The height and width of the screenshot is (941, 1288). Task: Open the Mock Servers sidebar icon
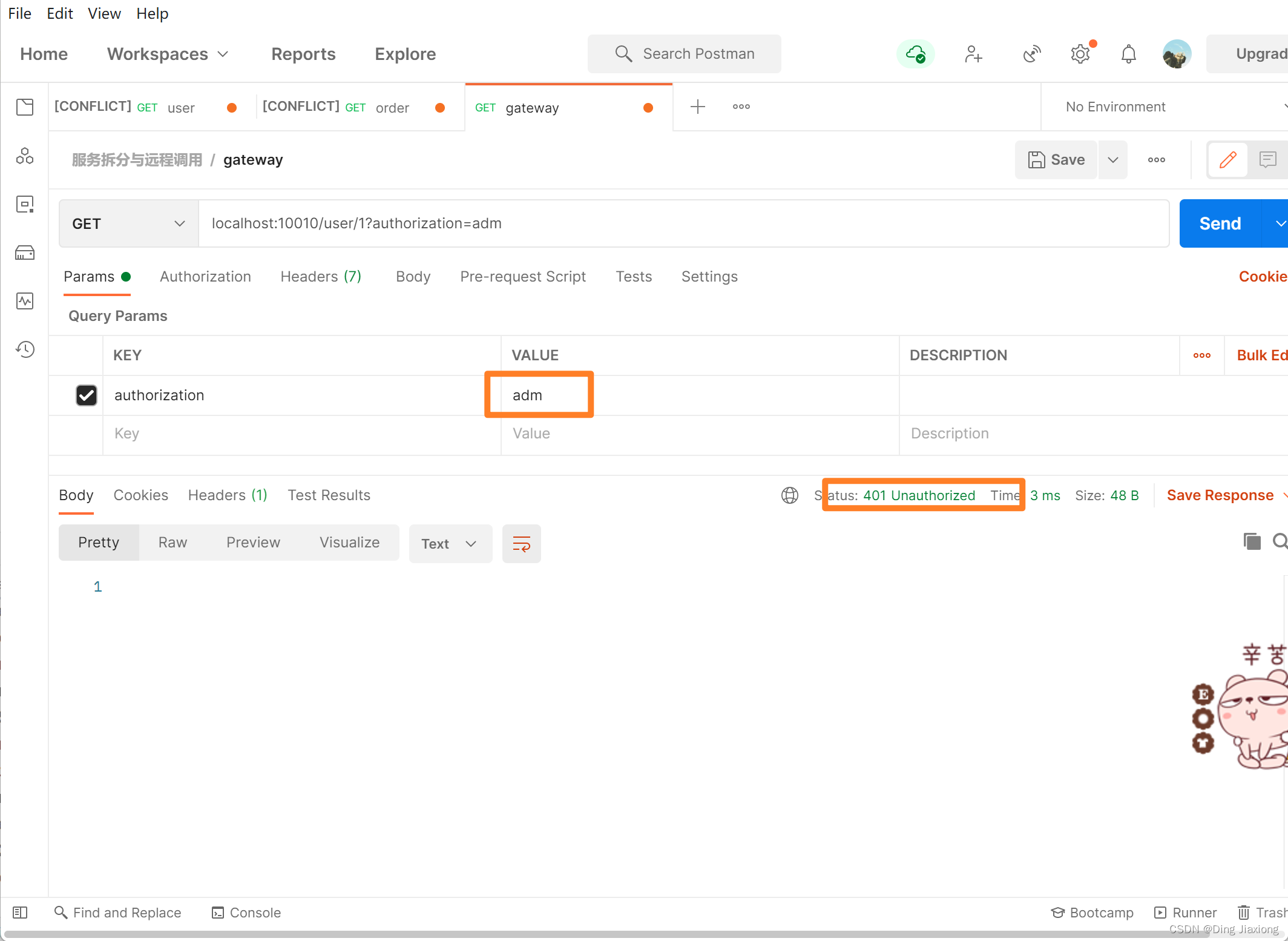[25, 253]
